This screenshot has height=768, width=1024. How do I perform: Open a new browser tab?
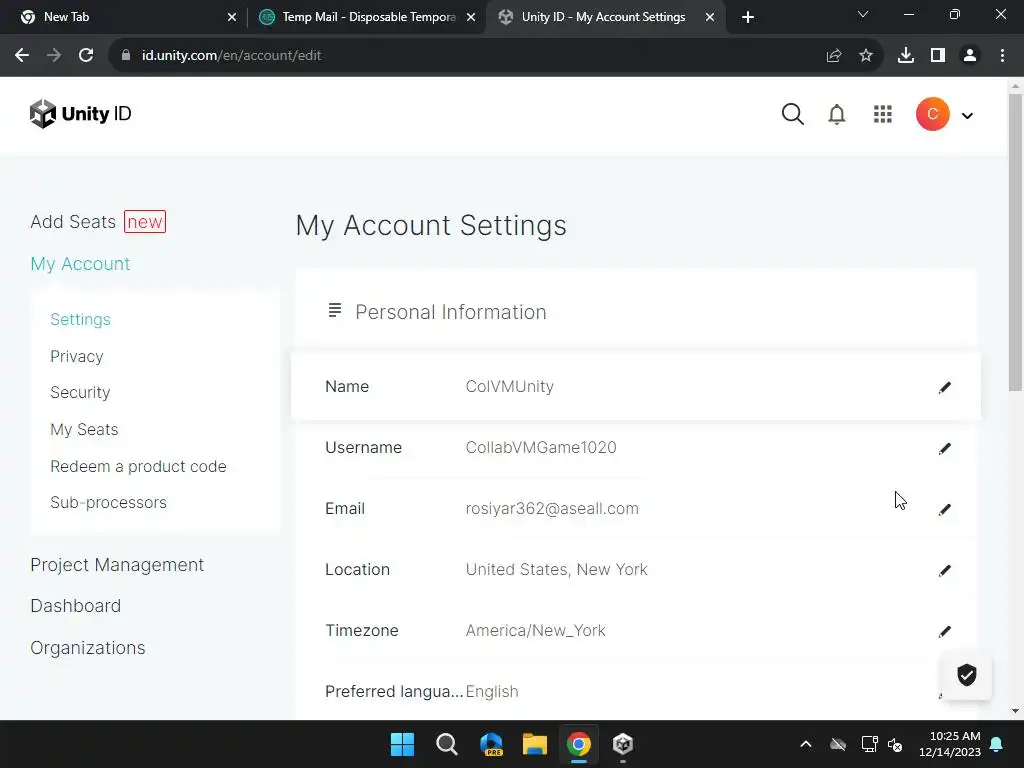pos(748,17)
